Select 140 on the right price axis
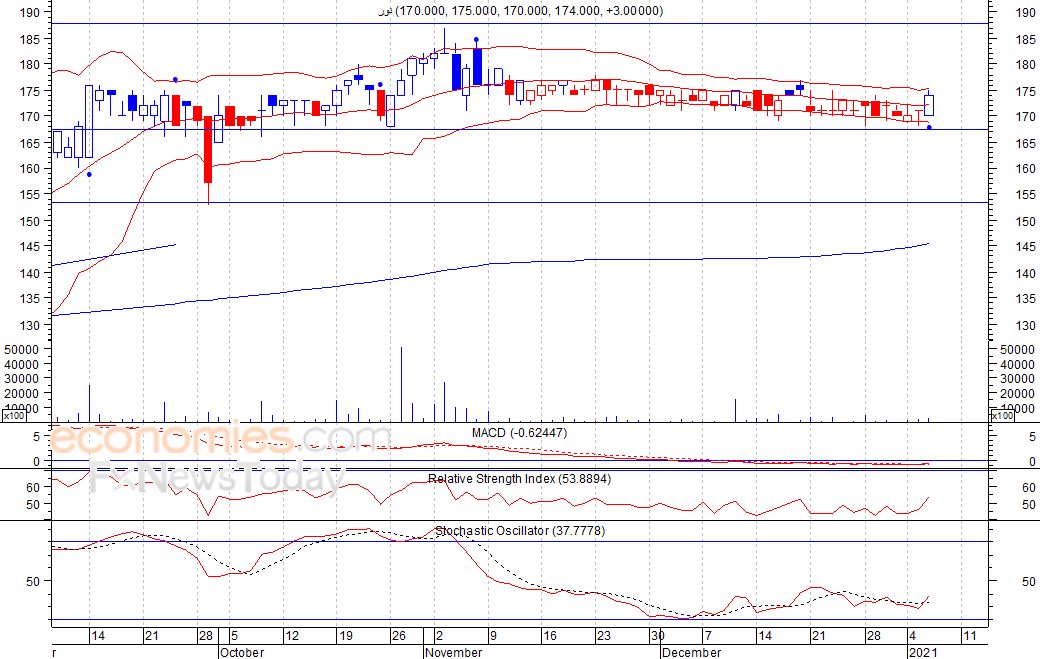Viewport: 1040px width, 659px height. tap(1025, 273)
